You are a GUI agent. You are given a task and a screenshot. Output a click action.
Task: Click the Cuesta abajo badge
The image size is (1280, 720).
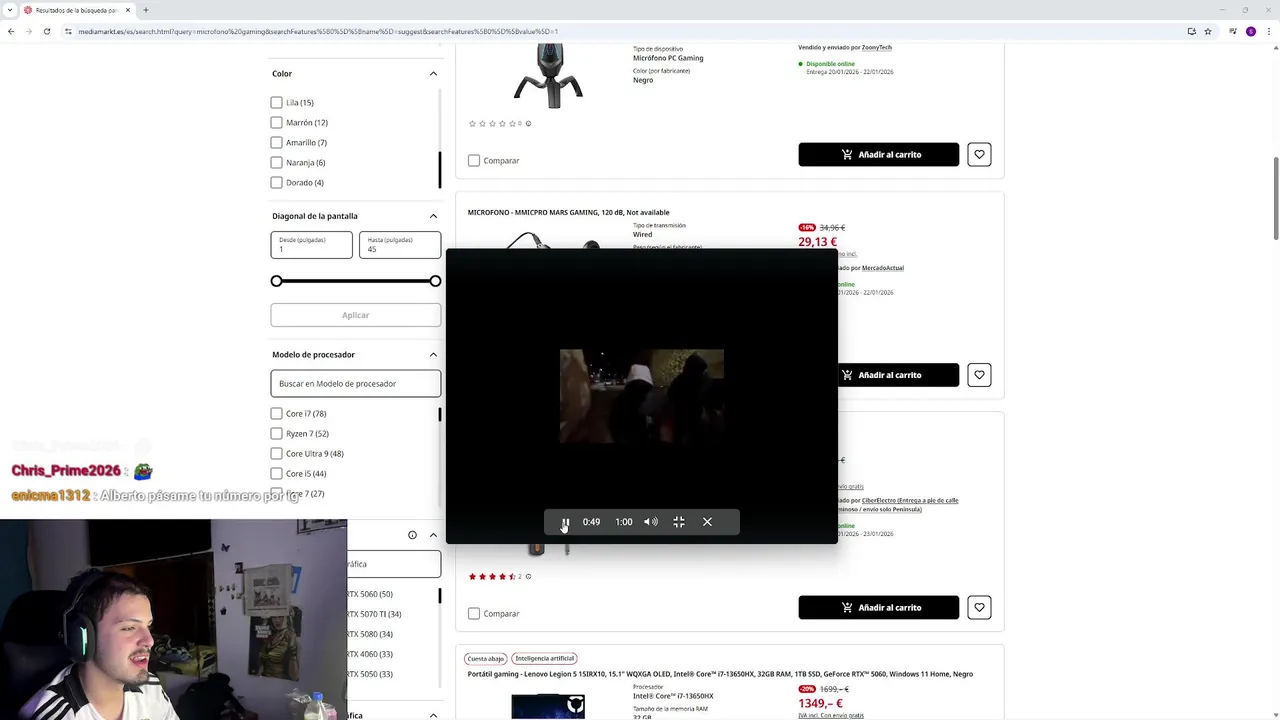coord(485,659)
